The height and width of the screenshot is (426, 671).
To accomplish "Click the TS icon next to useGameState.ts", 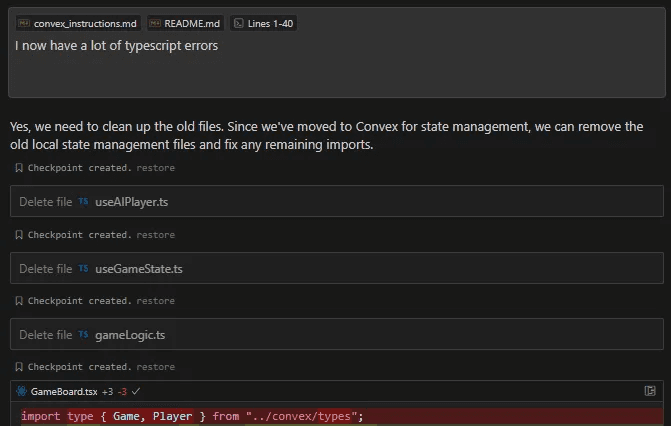I will [x=84, y=268].
